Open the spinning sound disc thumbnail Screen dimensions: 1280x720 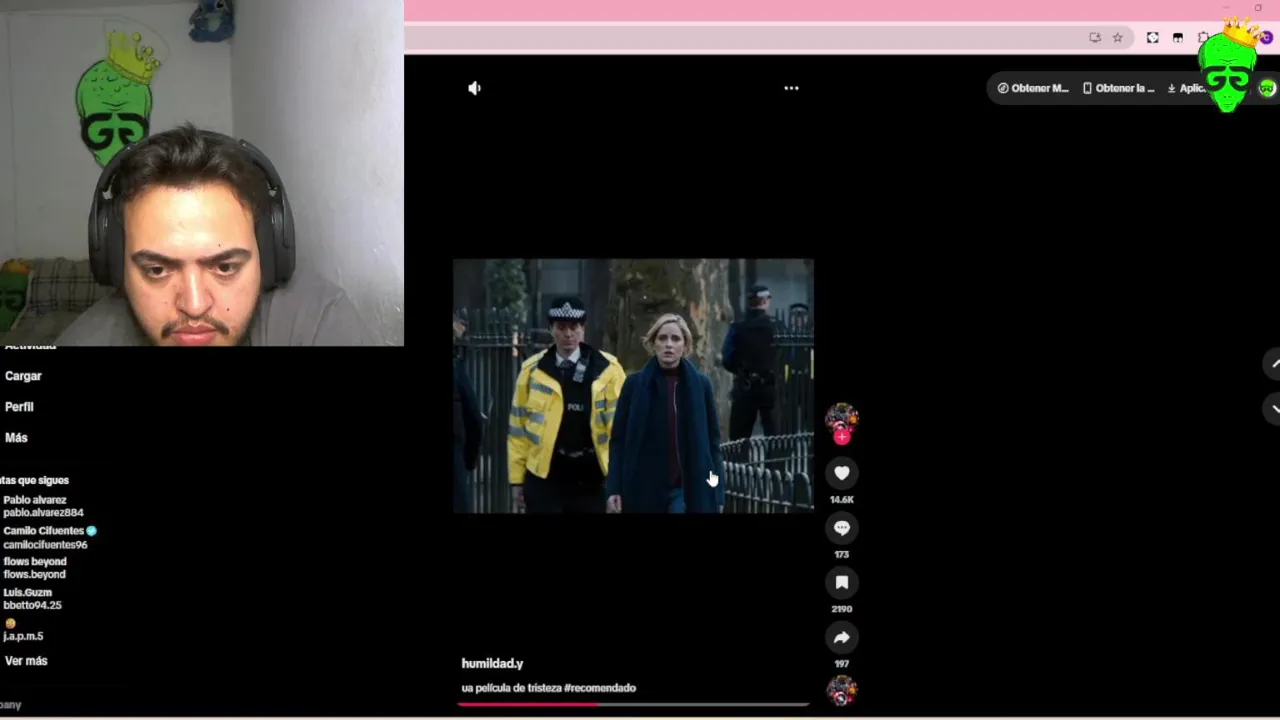pyautogui.click(x=842, y=690)
